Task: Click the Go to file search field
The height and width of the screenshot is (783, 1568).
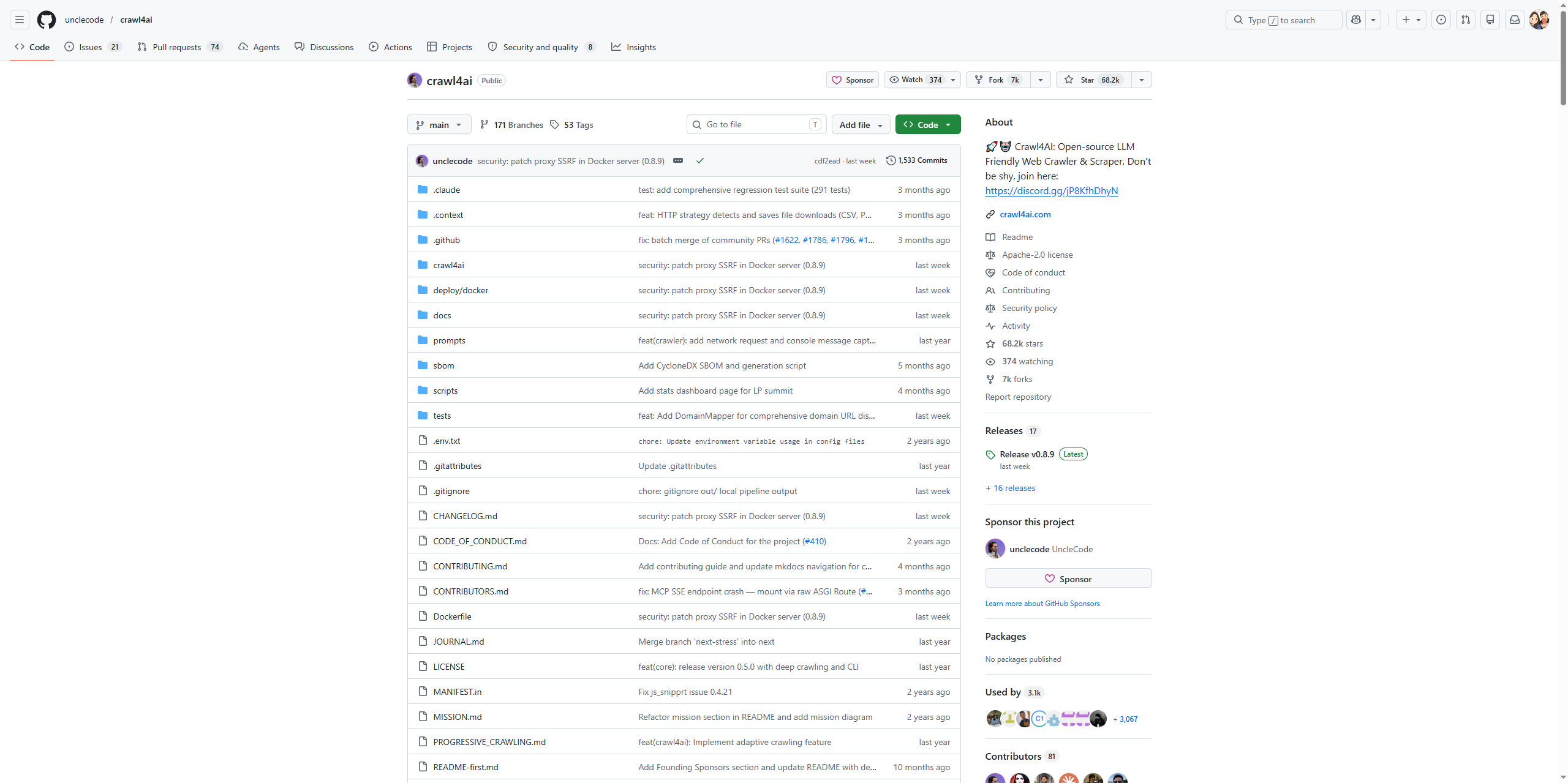Action: tap(756, 124)
